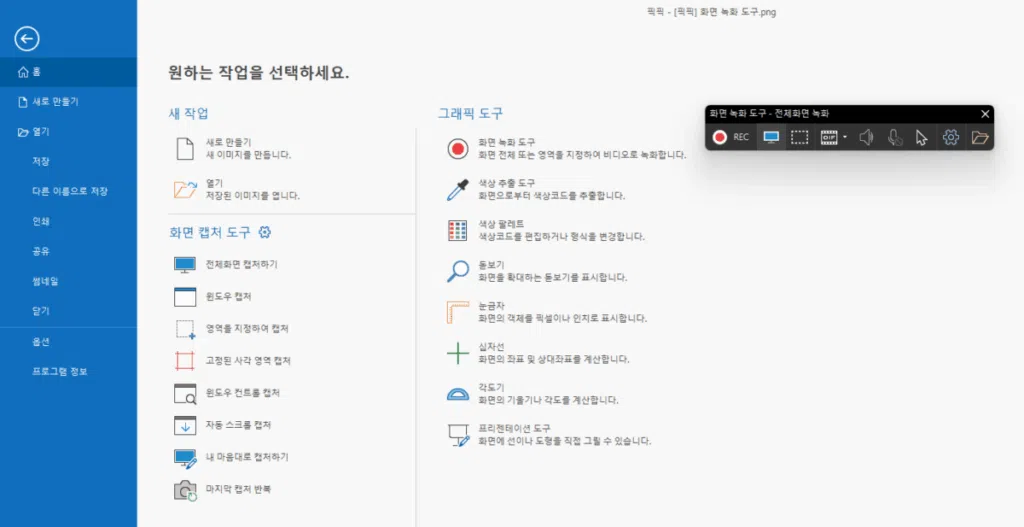Toggle mouse cursor capture icon in recorder

[922, 137]
